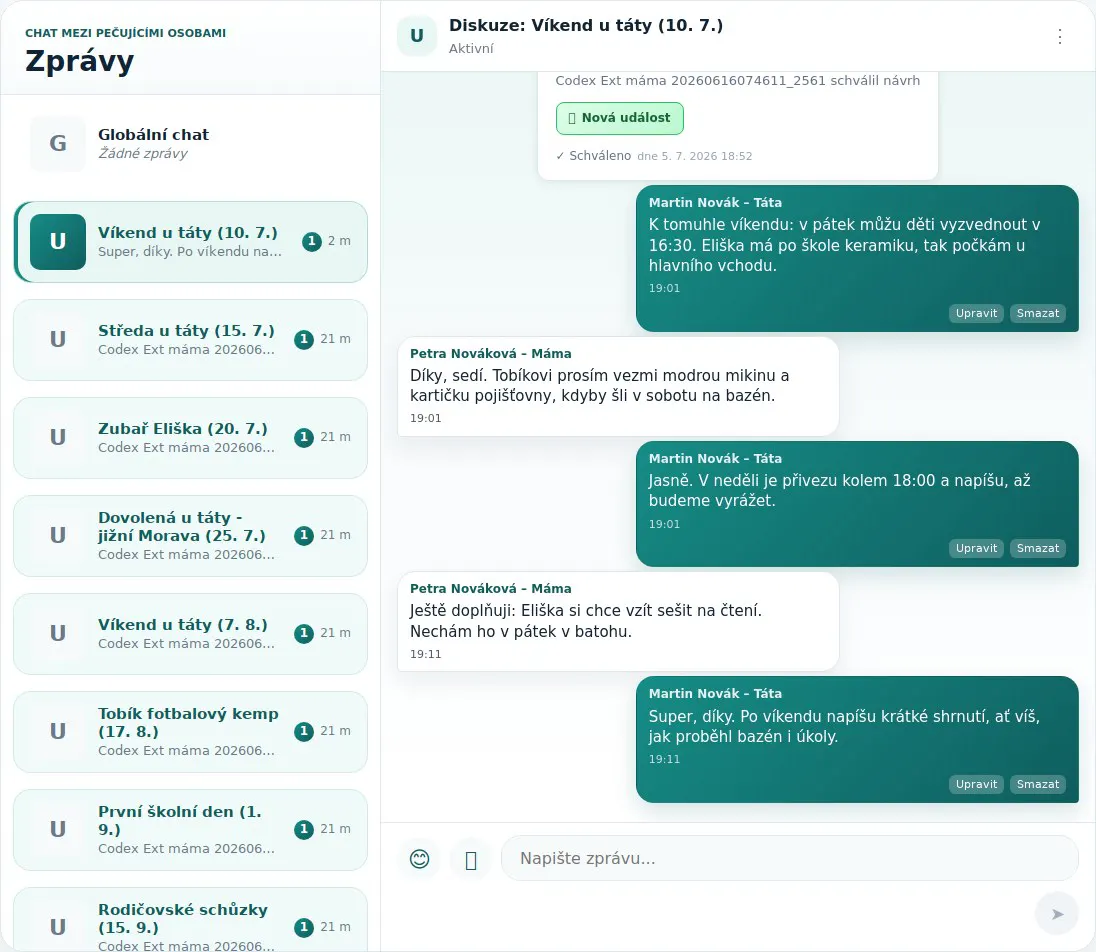Click Smazat on the Super, díky message
The image size is (1096, 952).
(x=1037, y=784)
